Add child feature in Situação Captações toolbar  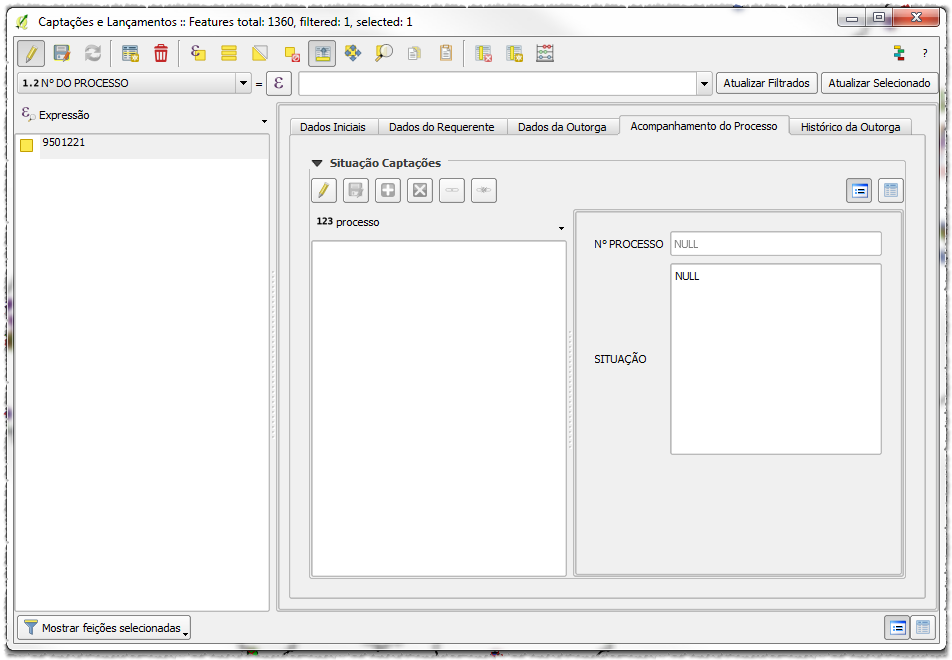(388, 190)
